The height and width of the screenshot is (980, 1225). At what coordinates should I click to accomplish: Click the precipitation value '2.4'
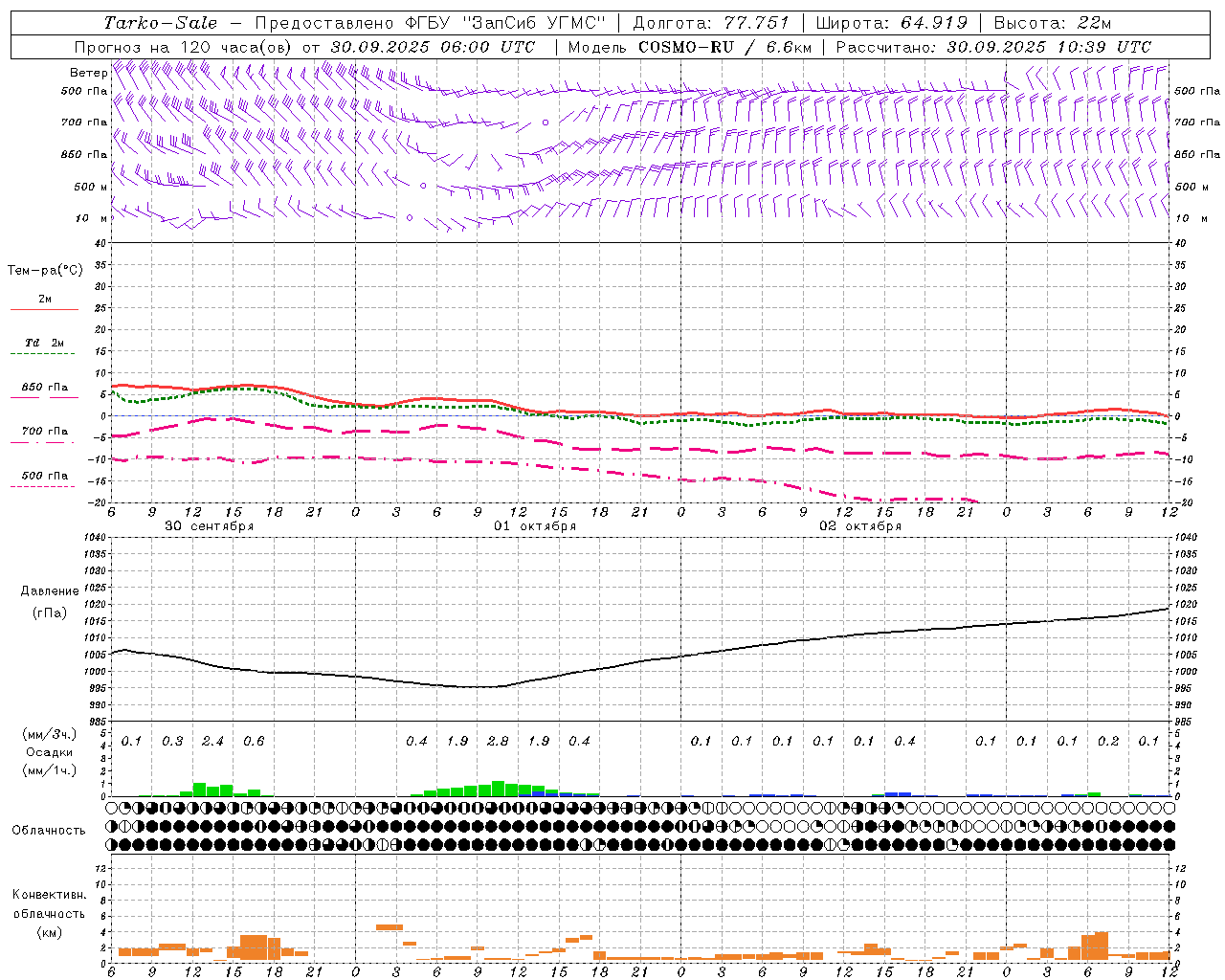(x=212, y=742)
